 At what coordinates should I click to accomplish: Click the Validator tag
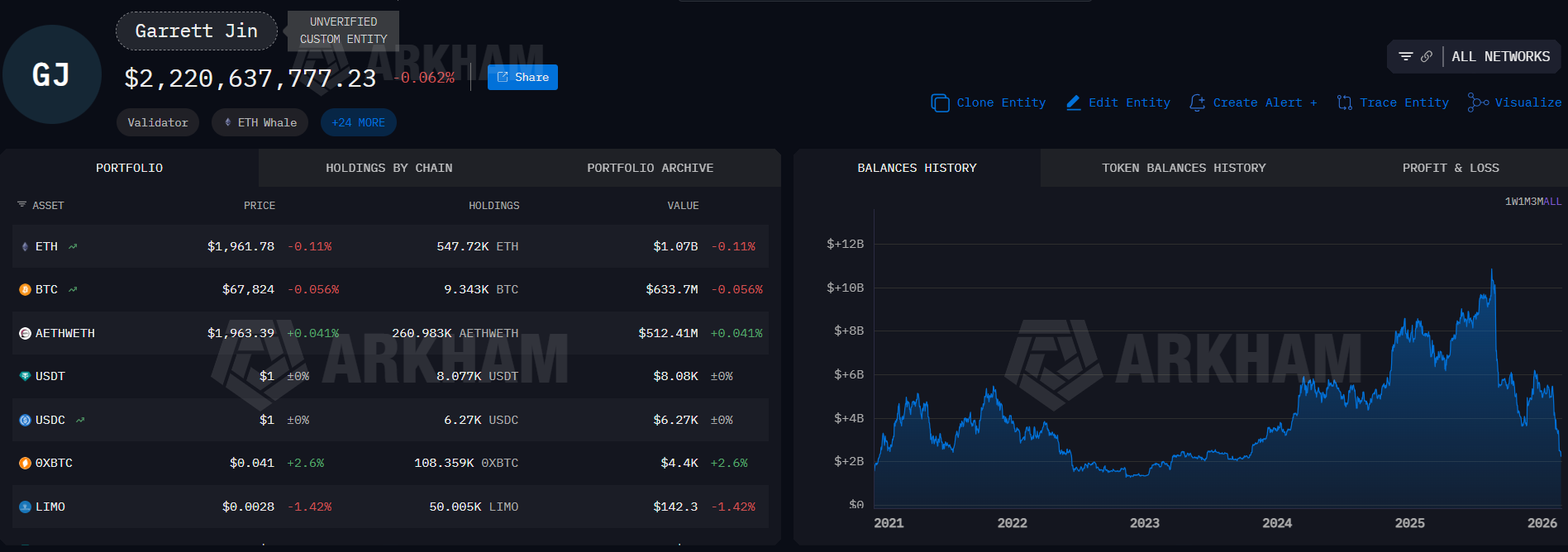pyautogui.click(x=158, y=122)
